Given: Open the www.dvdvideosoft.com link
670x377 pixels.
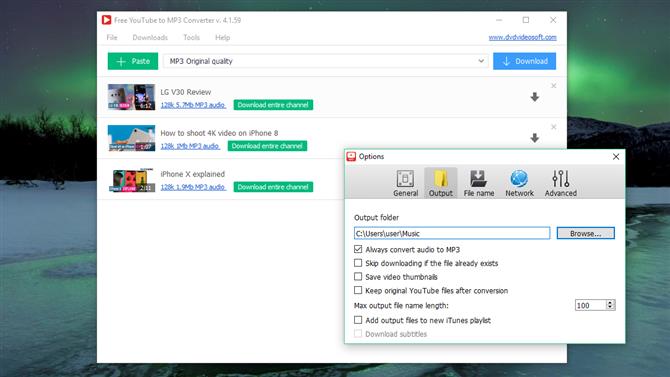Looking at the screenshot, I should [x=522, y=37].
